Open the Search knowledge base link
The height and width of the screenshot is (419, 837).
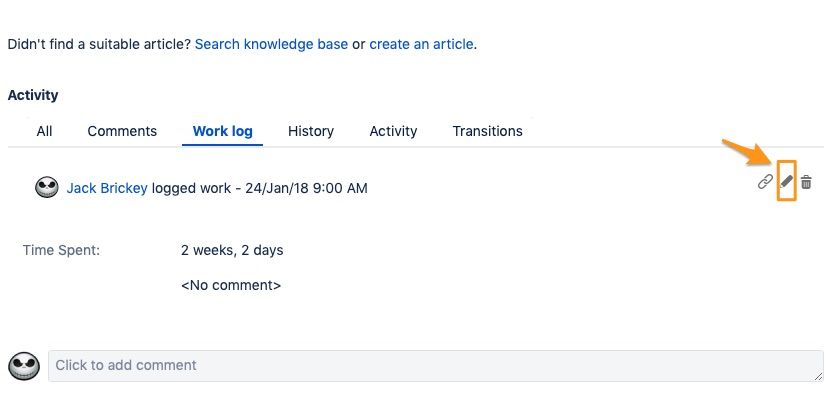point(271,45)
